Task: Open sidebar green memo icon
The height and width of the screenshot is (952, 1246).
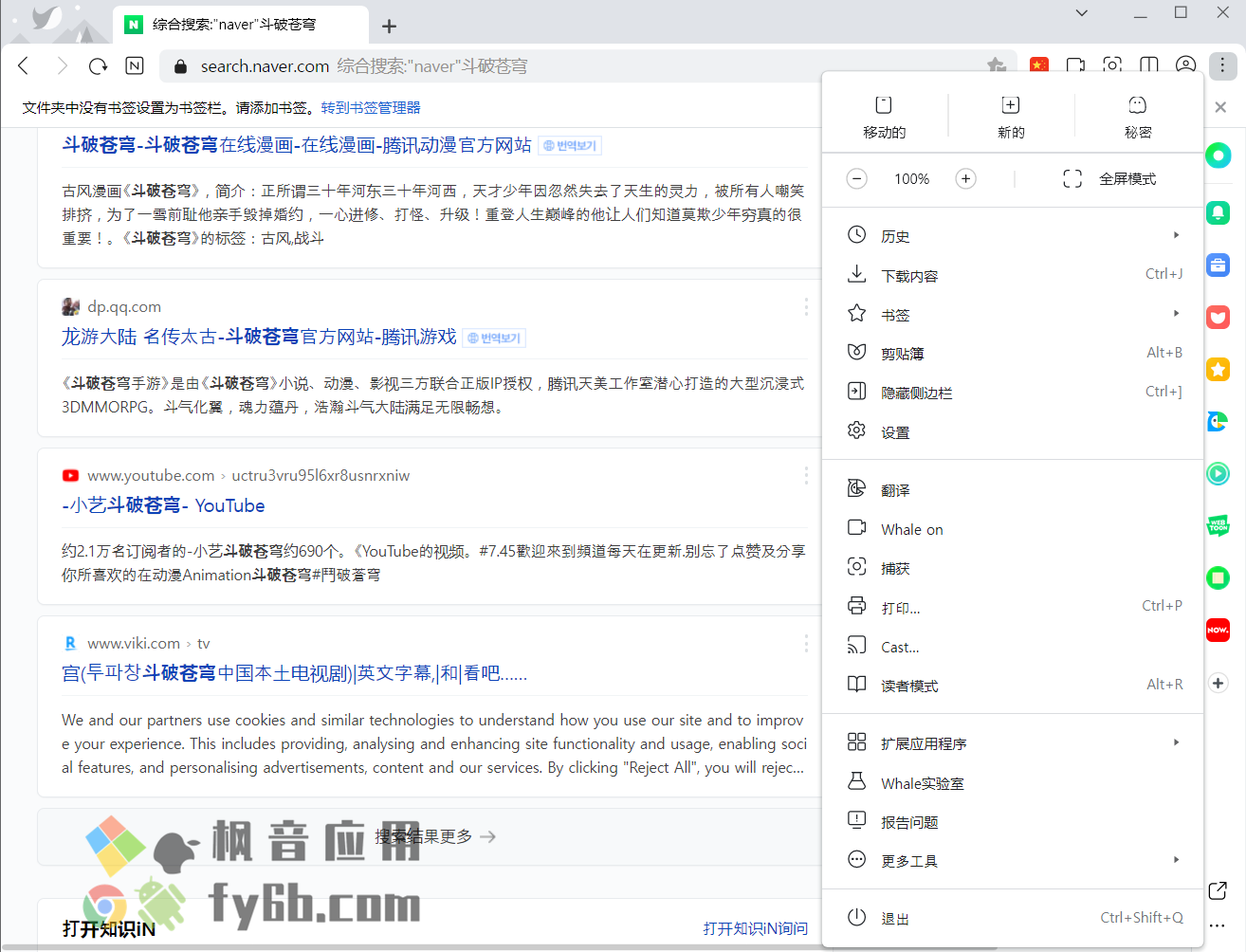Action: 1219,577
